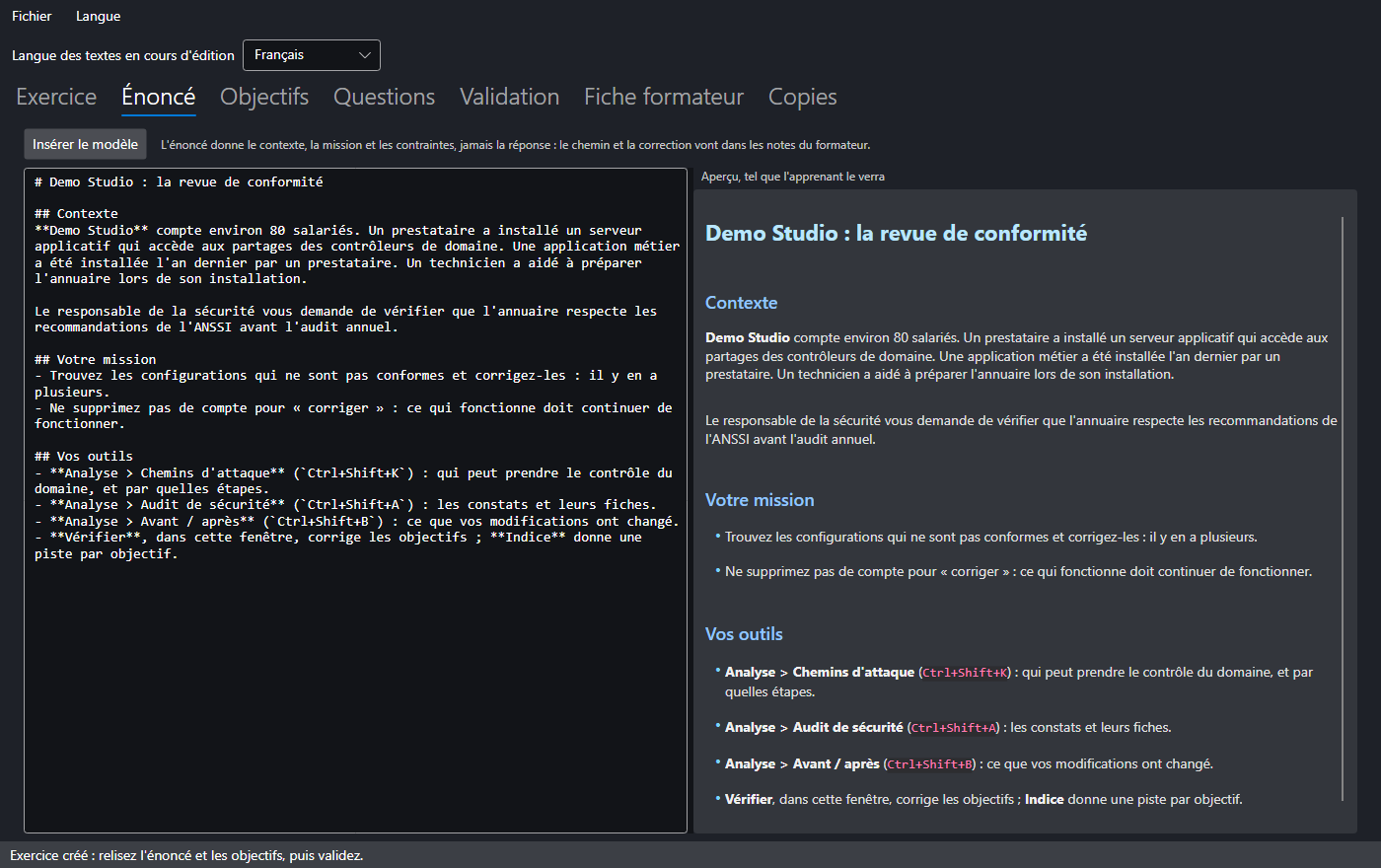Open the Fichier menu
Screen dimensions: 1381x868
click(32, 16)
